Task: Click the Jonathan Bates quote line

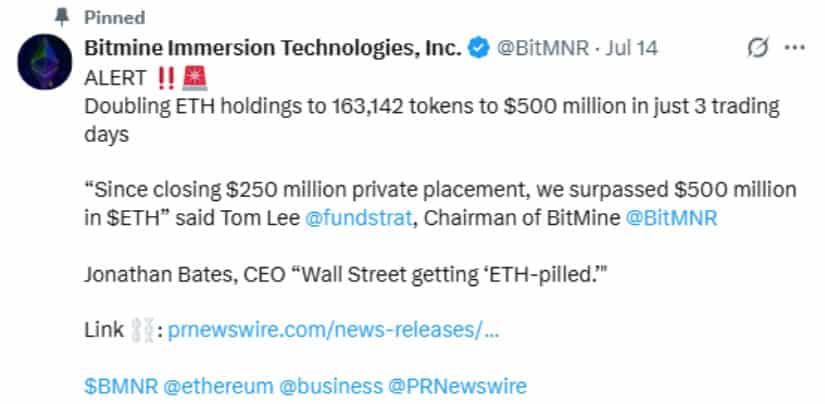Action: point(347,275)
